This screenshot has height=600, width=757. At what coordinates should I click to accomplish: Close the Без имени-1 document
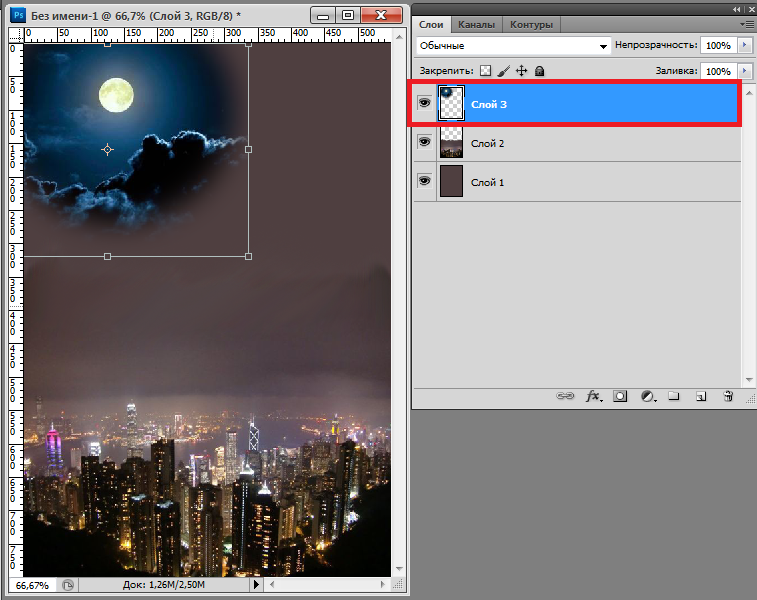pyautogui.click(x=381, y=15)
